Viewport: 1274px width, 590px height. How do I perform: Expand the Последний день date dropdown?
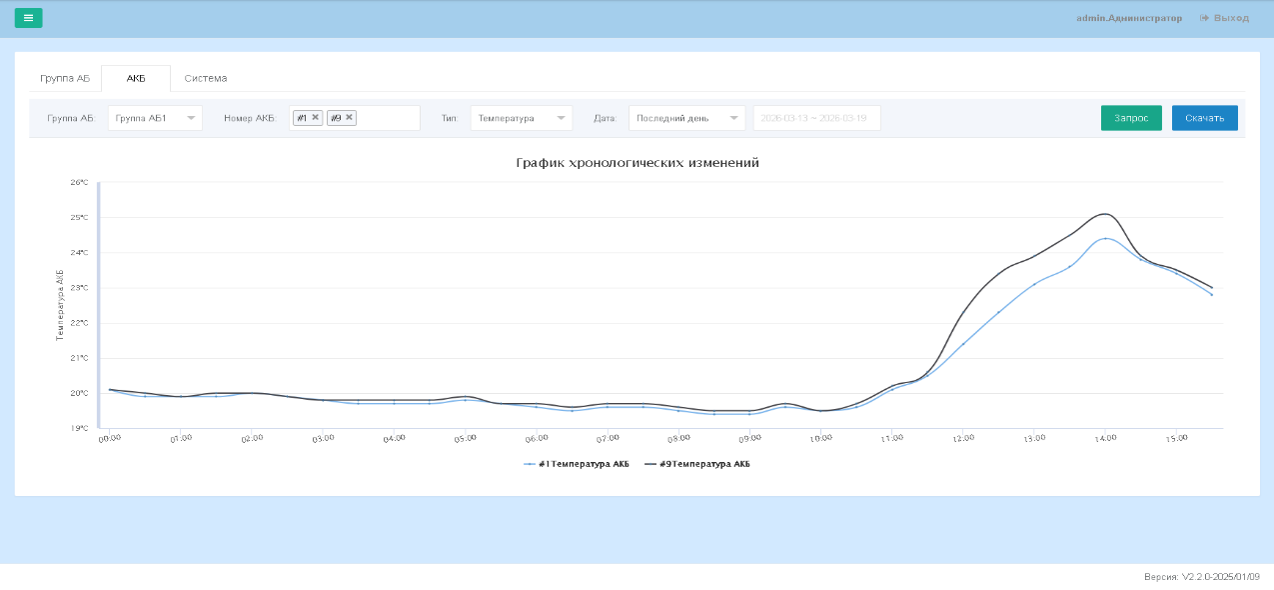pyautogui.click(x=687, y=118)
